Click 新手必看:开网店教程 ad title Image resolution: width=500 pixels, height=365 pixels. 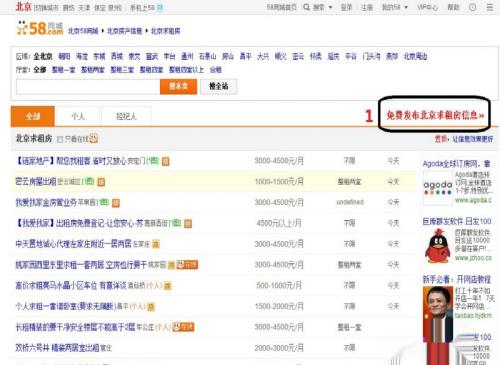[457, 279]
